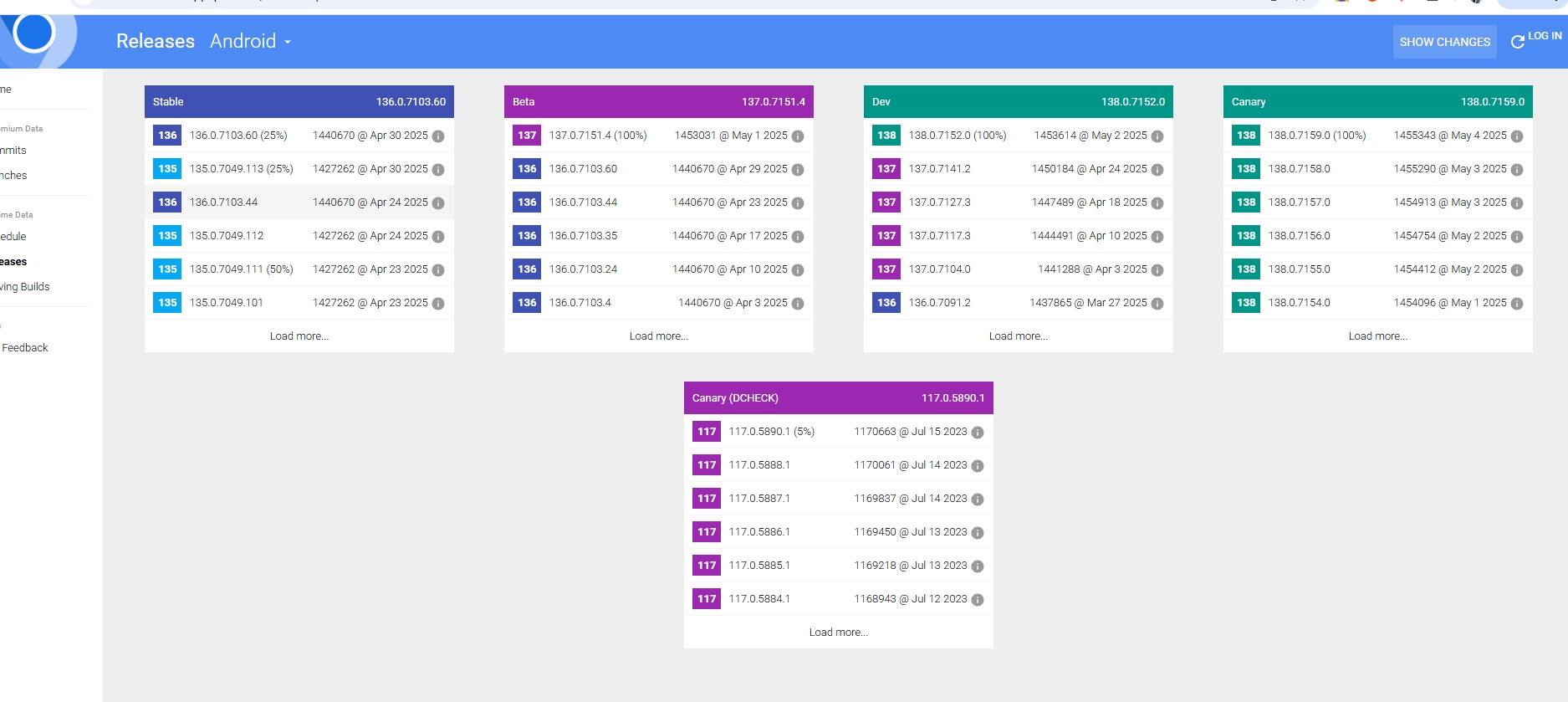
Task: Click info icon for Dev 138.0.7152.0
Action: (x=1157, y=136)
